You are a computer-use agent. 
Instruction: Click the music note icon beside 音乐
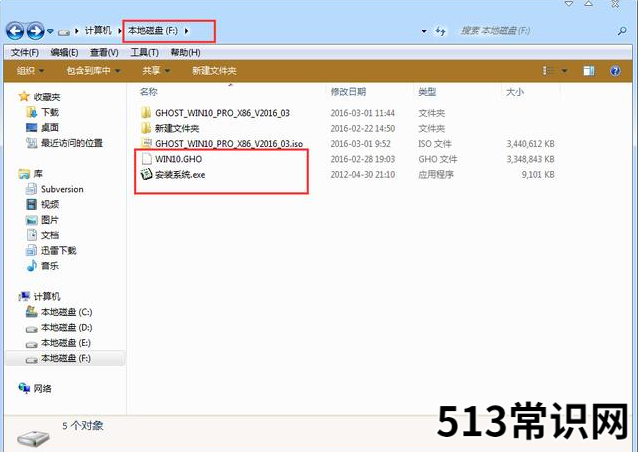(x=32, y=265)
